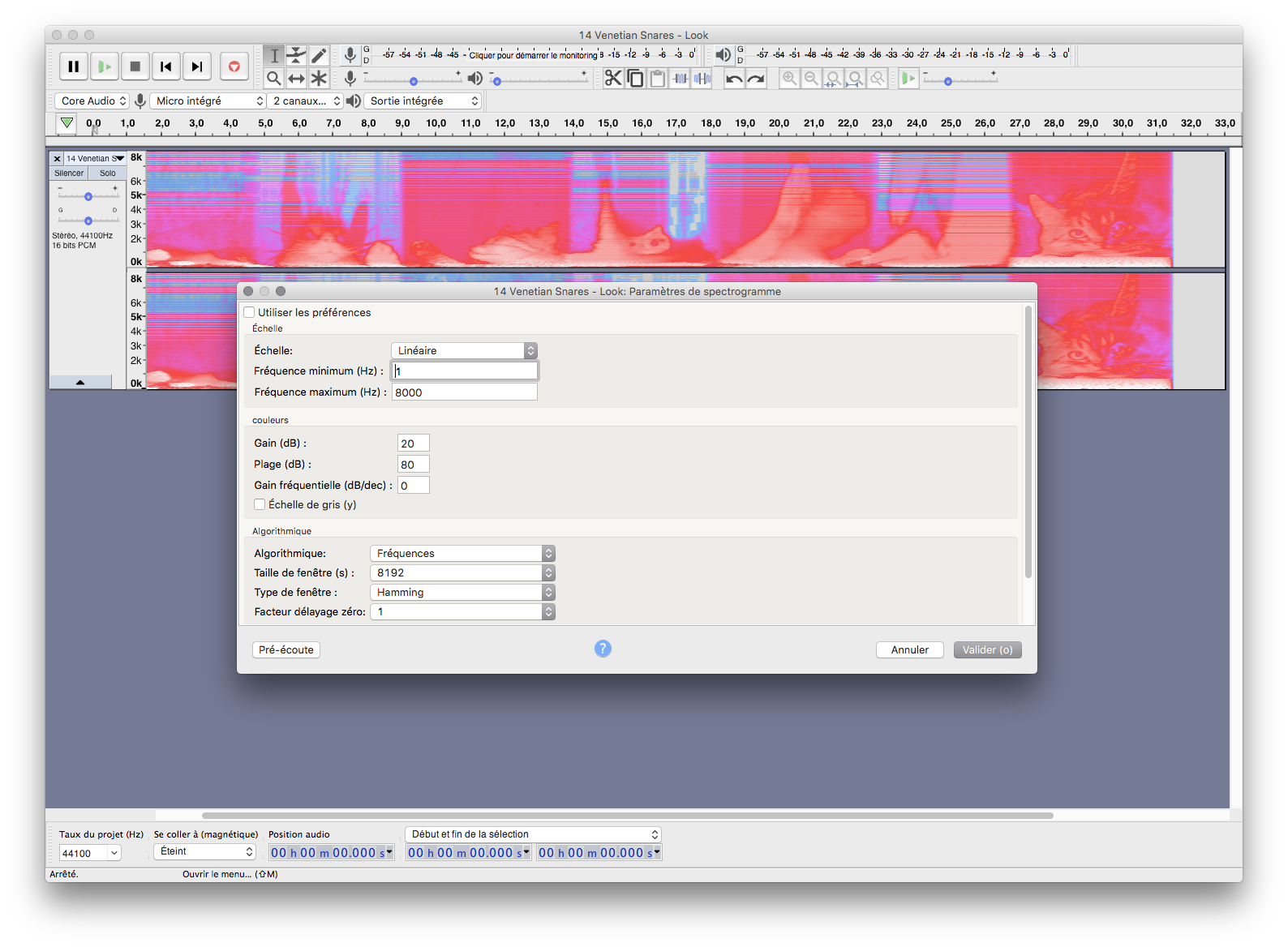Screen dimensions: 1288x947
Task: Click the 'Valider (o)' button
Action: 988,649
